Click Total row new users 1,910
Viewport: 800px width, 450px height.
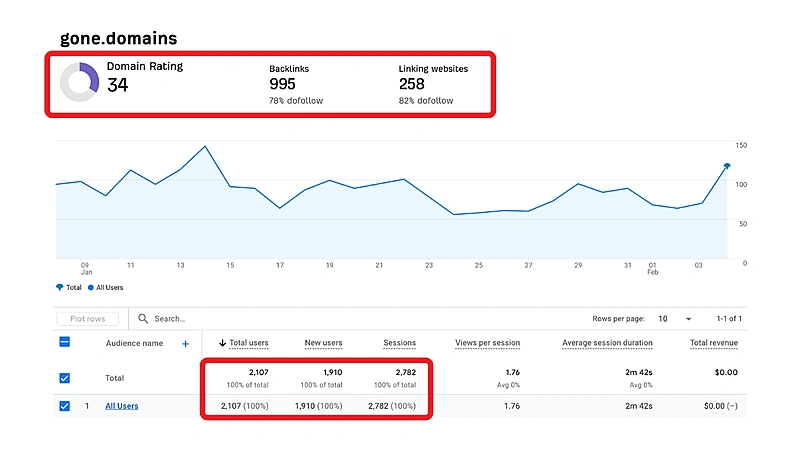pos(333,372)
